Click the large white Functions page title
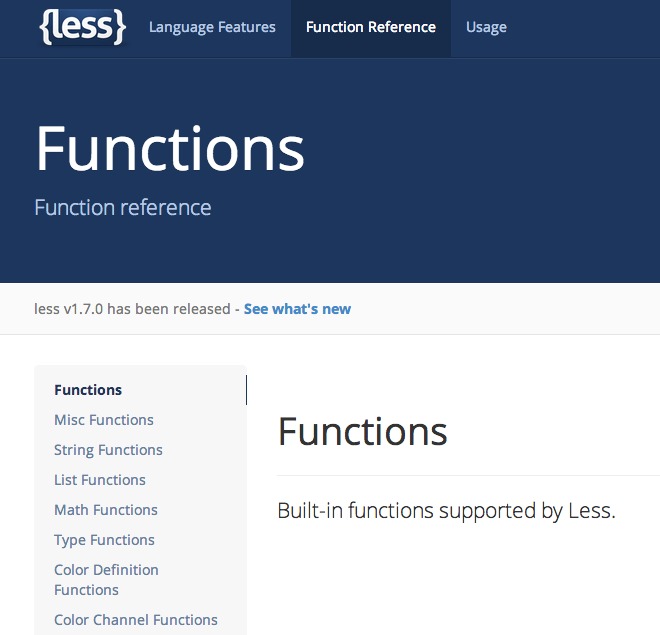Viewport: 660px width, 635px height. 170,148
